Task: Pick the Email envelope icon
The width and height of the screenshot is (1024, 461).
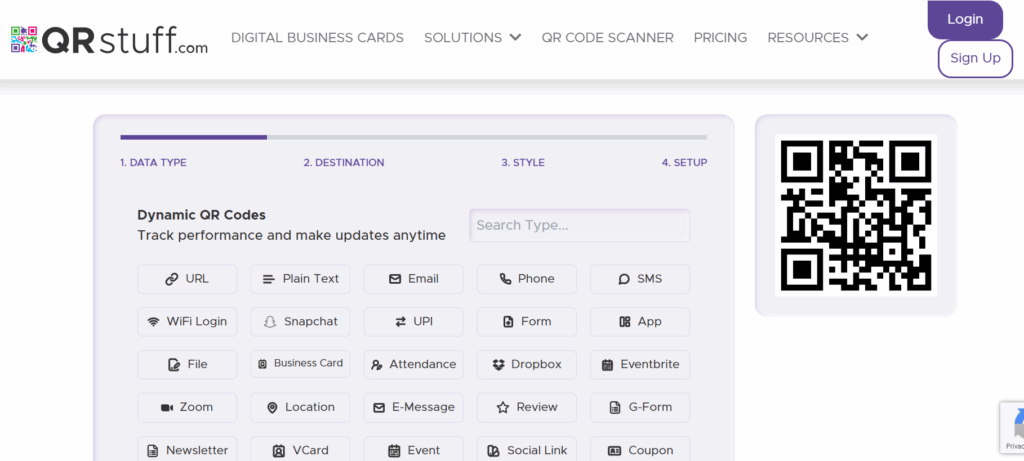Action: (x=394, y=279)
